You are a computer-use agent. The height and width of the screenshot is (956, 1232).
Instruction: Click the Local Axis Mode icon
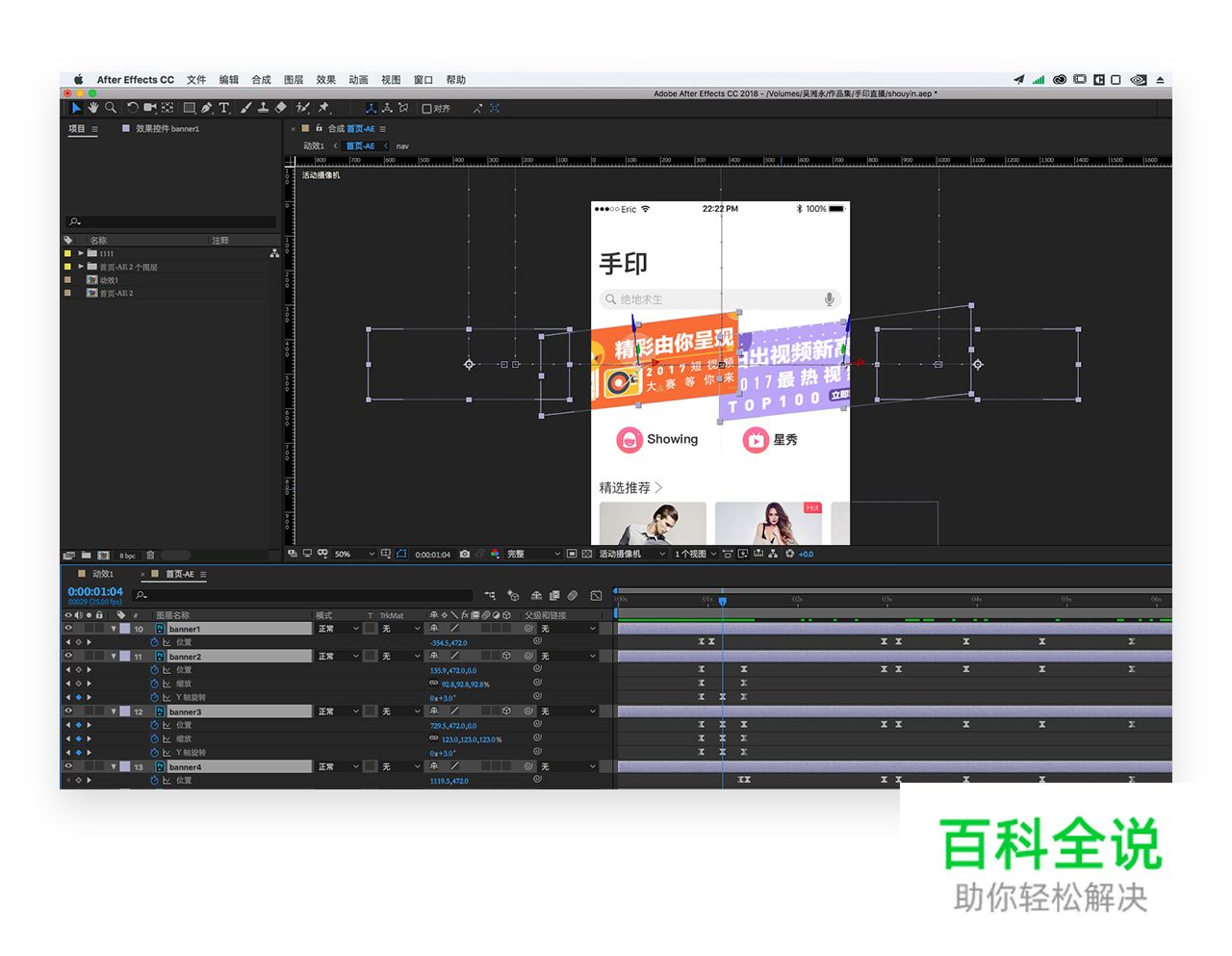(x=371, y=108)
